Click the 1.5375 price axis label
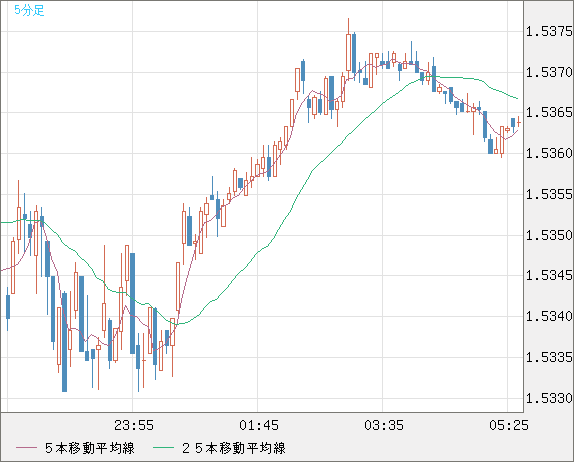The height and width of the screenshot is (462, 574). 549,31
